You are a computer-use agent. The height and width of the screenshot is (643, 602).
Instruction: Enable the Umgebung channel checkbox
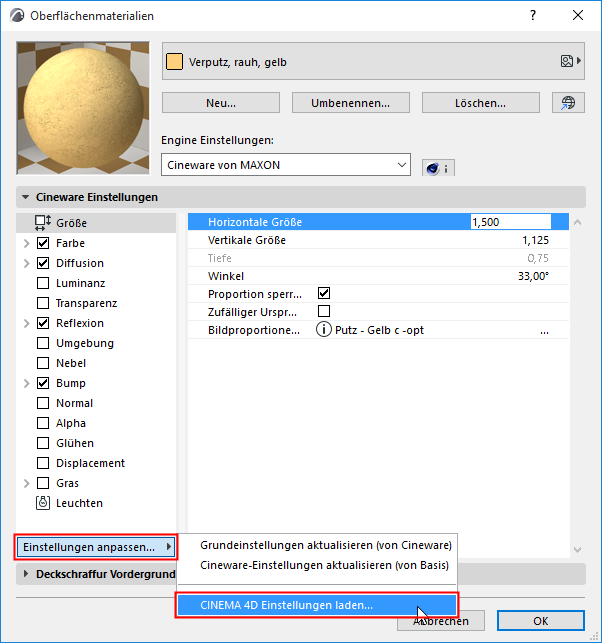(43, 343)
